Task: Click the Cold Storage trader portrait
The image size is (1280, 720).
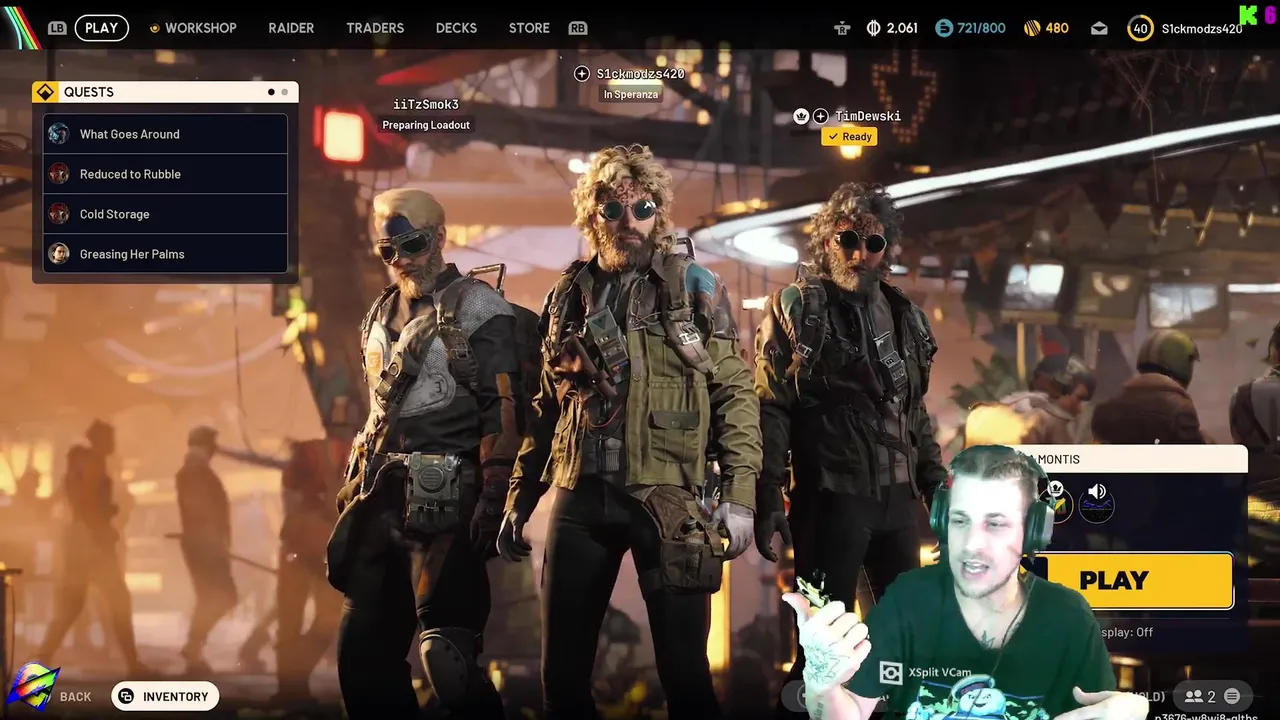Action: 59,214
